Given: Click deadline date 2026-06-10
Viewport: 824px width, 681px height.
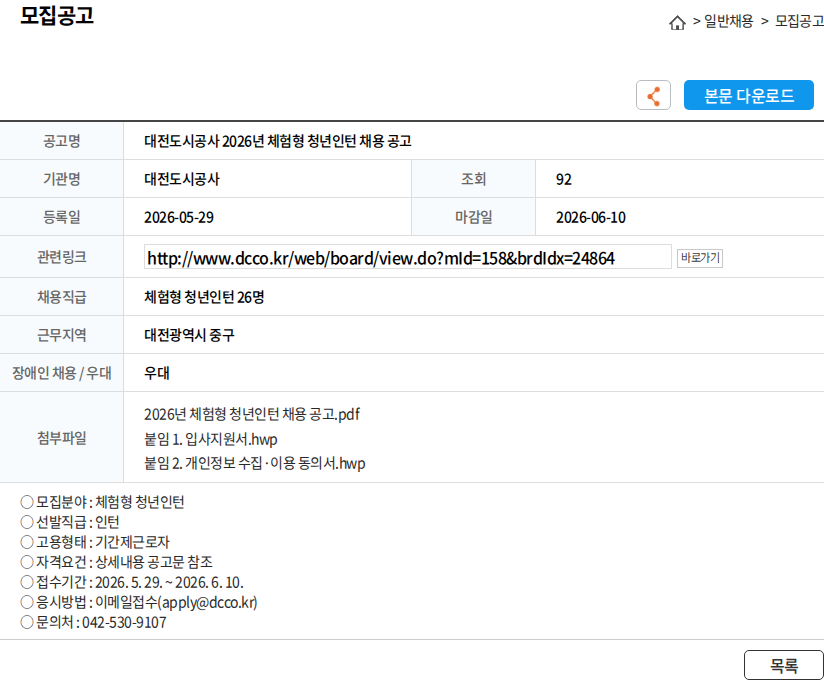Looking at the screenshot, I should point(591,218).
